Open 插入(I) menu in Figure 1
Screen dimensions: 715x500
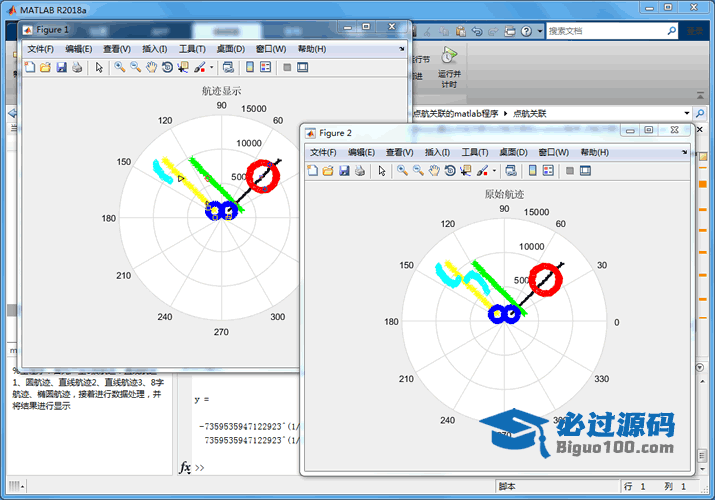tap(155, 49)
